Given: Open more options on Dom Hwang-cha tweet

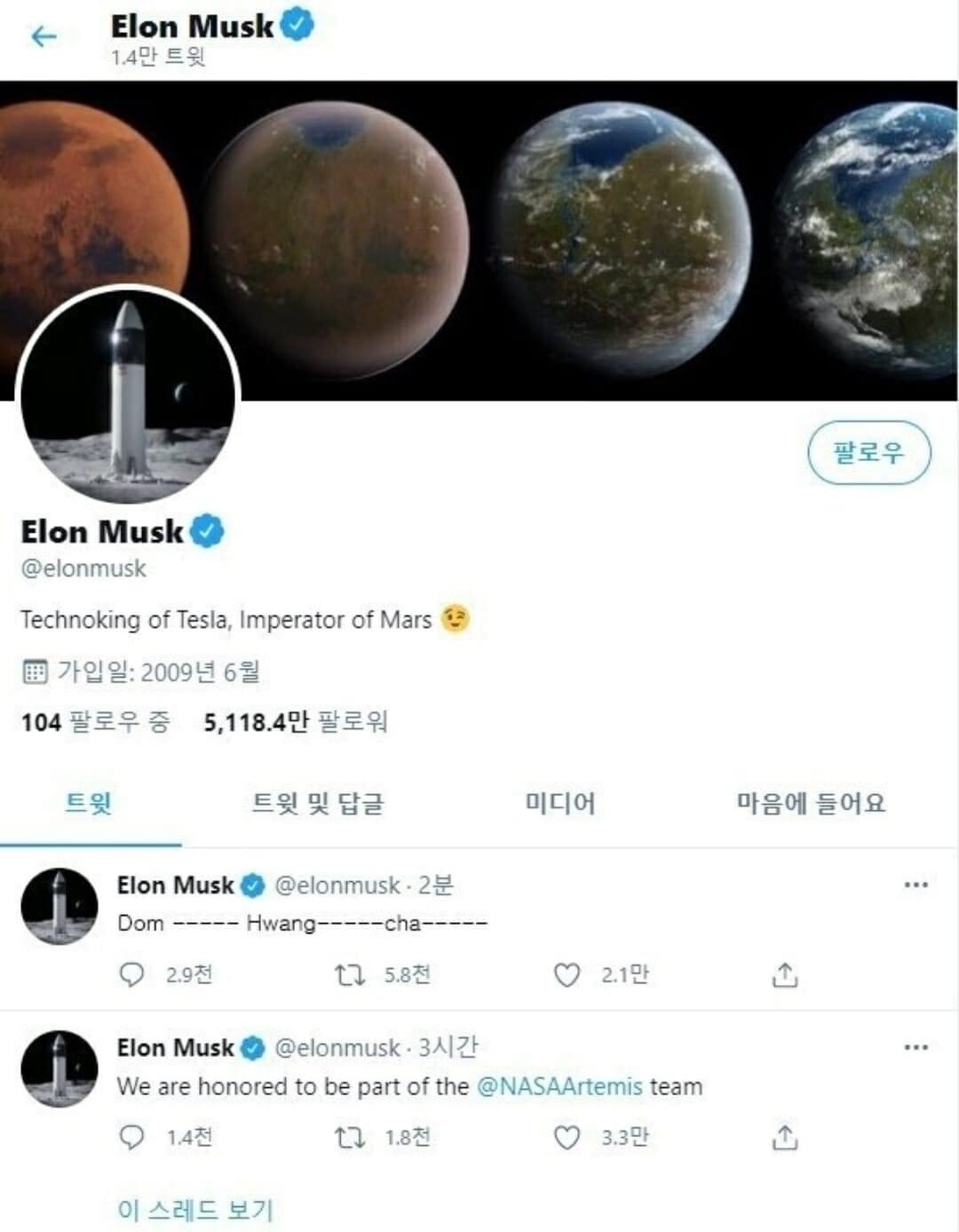Looking at the screenshot, I should (915, 885).
